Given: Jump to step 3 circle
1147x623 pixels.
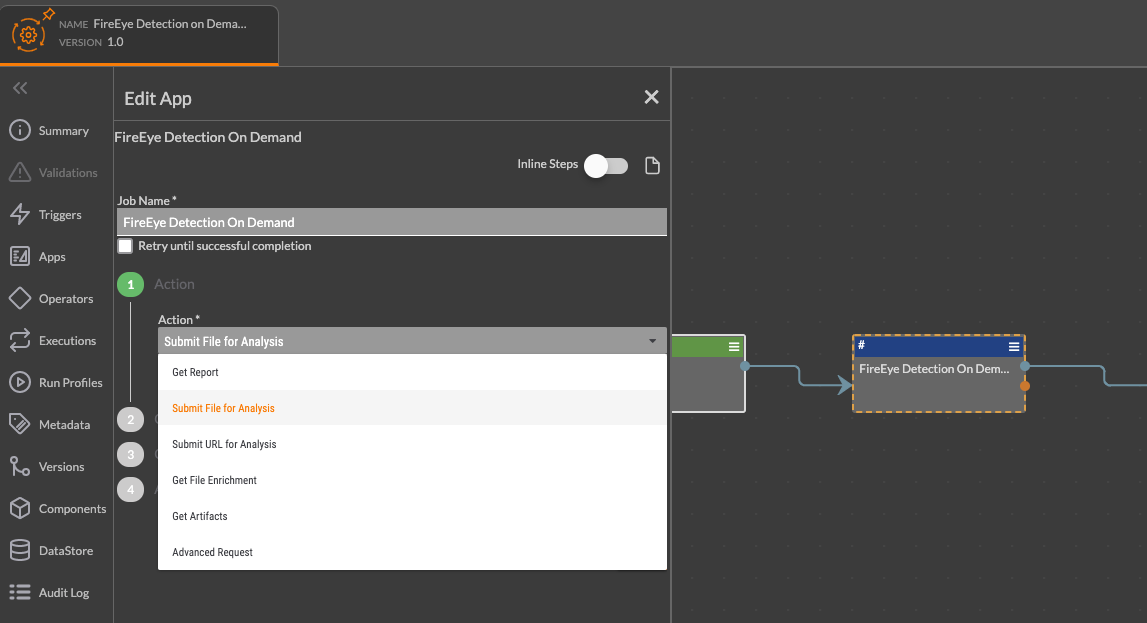Looking at the screenshot, I should click(x=131, y=454).
